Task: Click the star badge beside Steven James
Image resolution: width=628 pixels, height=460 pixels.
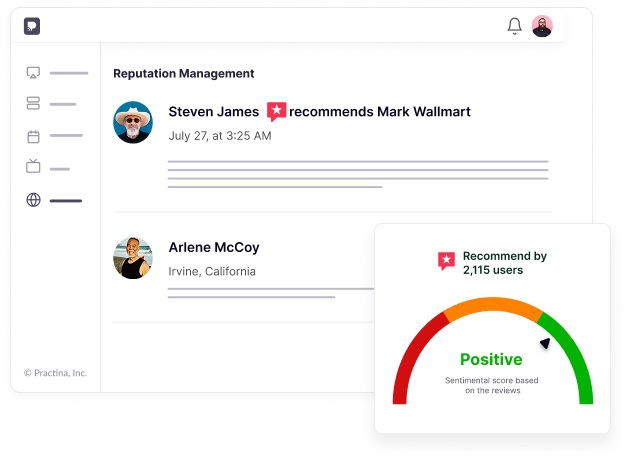Action: pyautogui.click(x=276, y=112)
